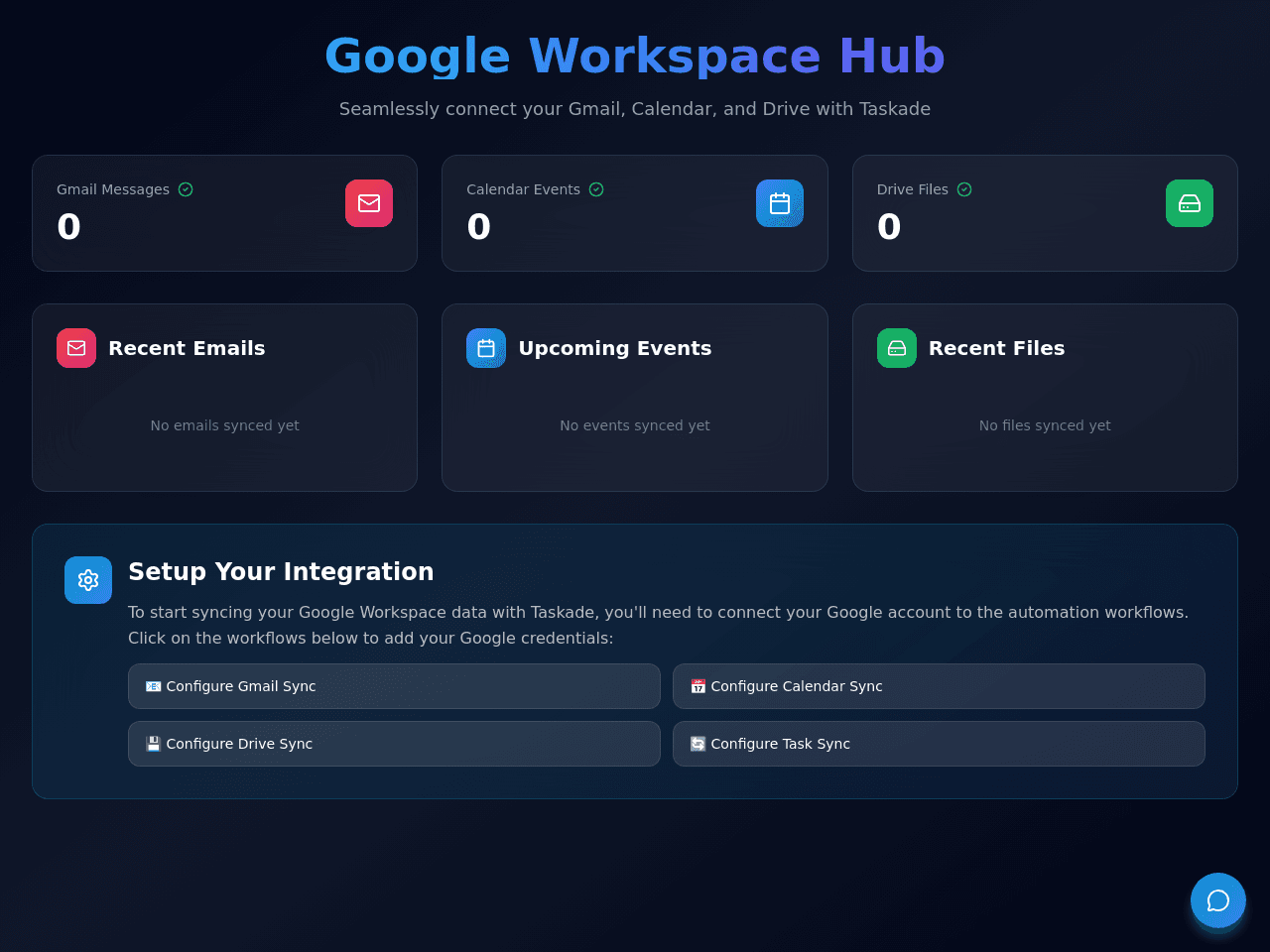Viewport: 1270px width, 952px height.
Task: Click the No events synced yet placeholder
Action: coord(635,425)
